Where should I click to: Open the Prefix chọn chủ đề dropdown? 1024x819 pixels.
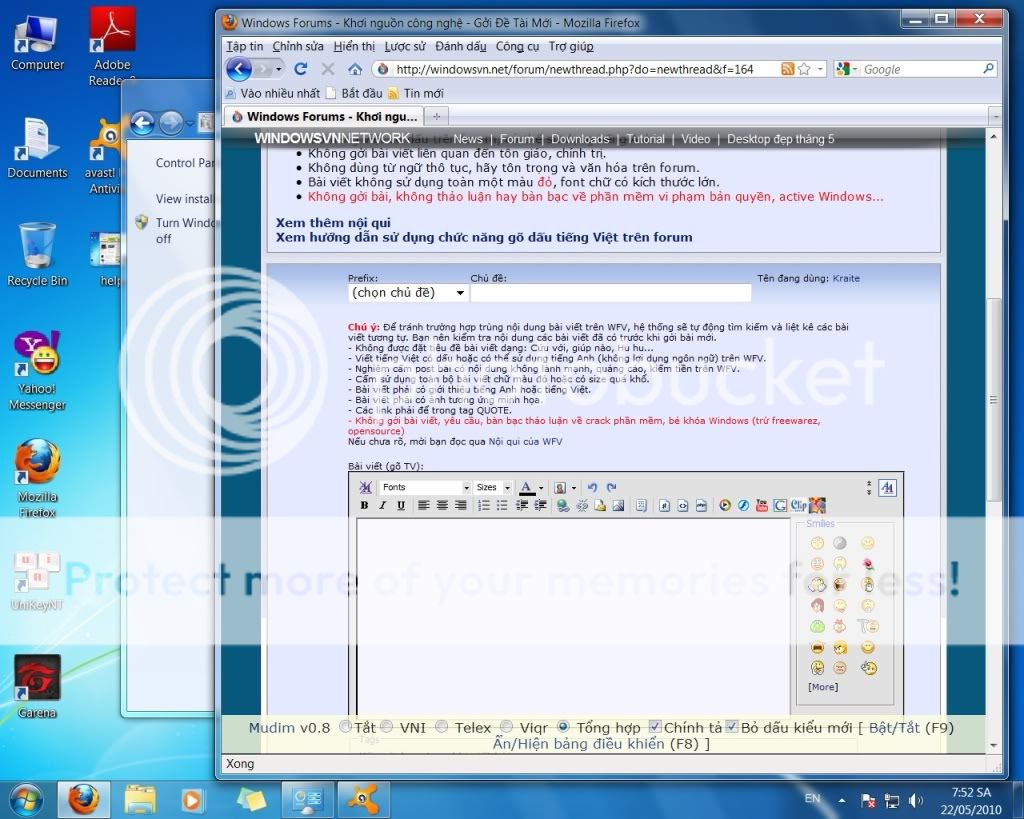tap(407, 293)
